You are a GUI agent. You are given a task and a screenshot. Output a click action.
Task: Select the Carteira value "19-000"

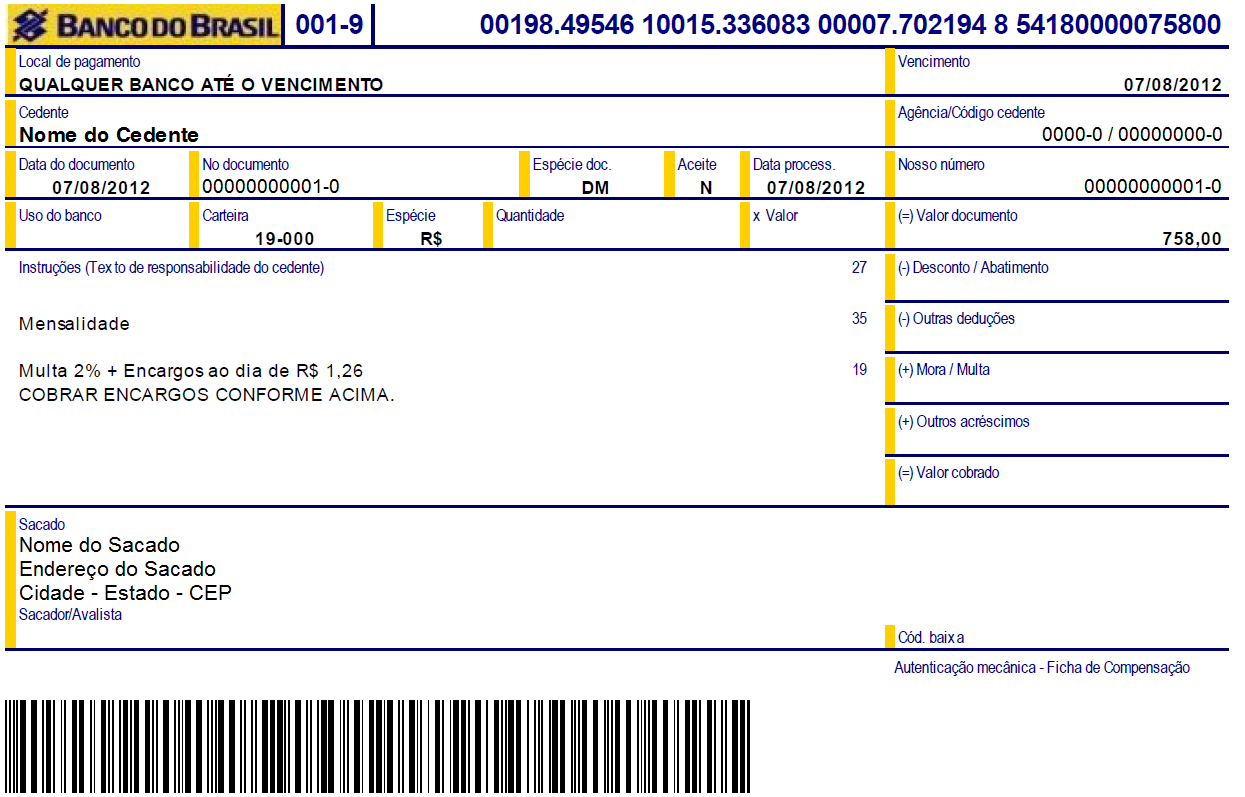point(284,238)
